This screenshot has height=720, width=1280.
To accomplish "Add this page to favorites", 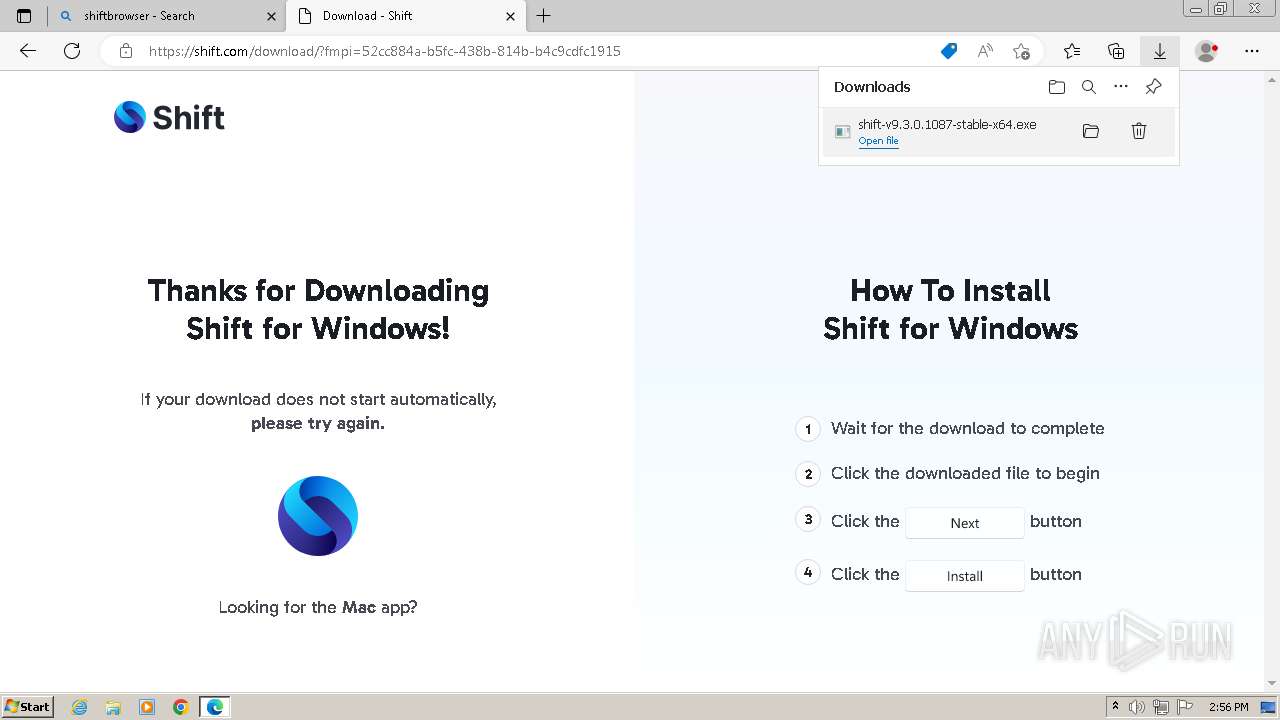I will click(1021, 51).
